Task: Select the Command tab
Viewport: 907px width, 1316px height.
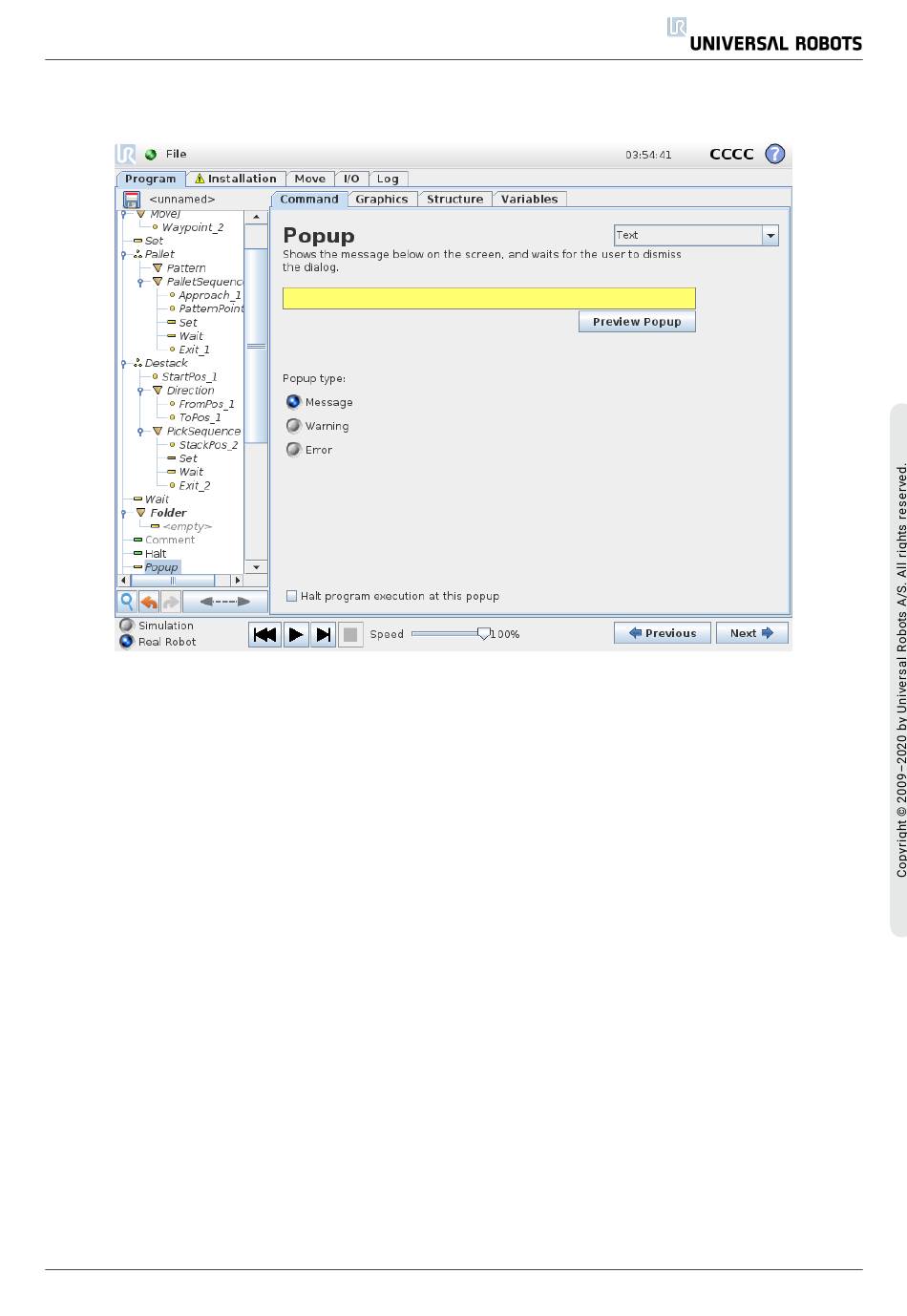Action: (309, 200)
